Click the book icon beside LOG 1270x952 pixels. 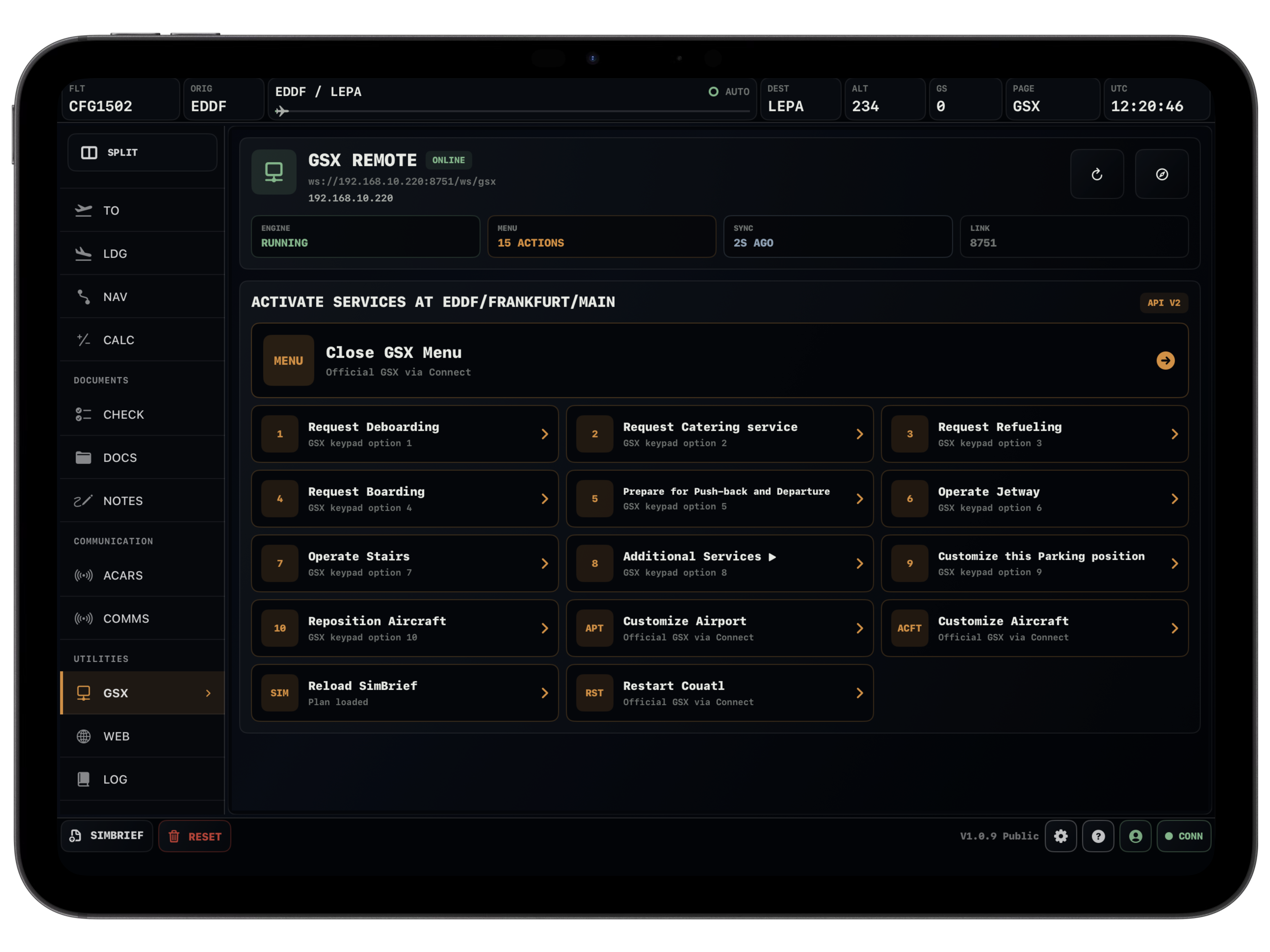(x=83, y=779)
